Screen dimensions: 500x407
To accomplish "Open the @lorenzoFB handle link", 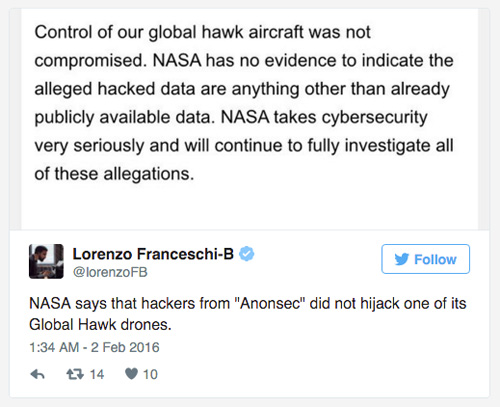I will click(110, 272).
